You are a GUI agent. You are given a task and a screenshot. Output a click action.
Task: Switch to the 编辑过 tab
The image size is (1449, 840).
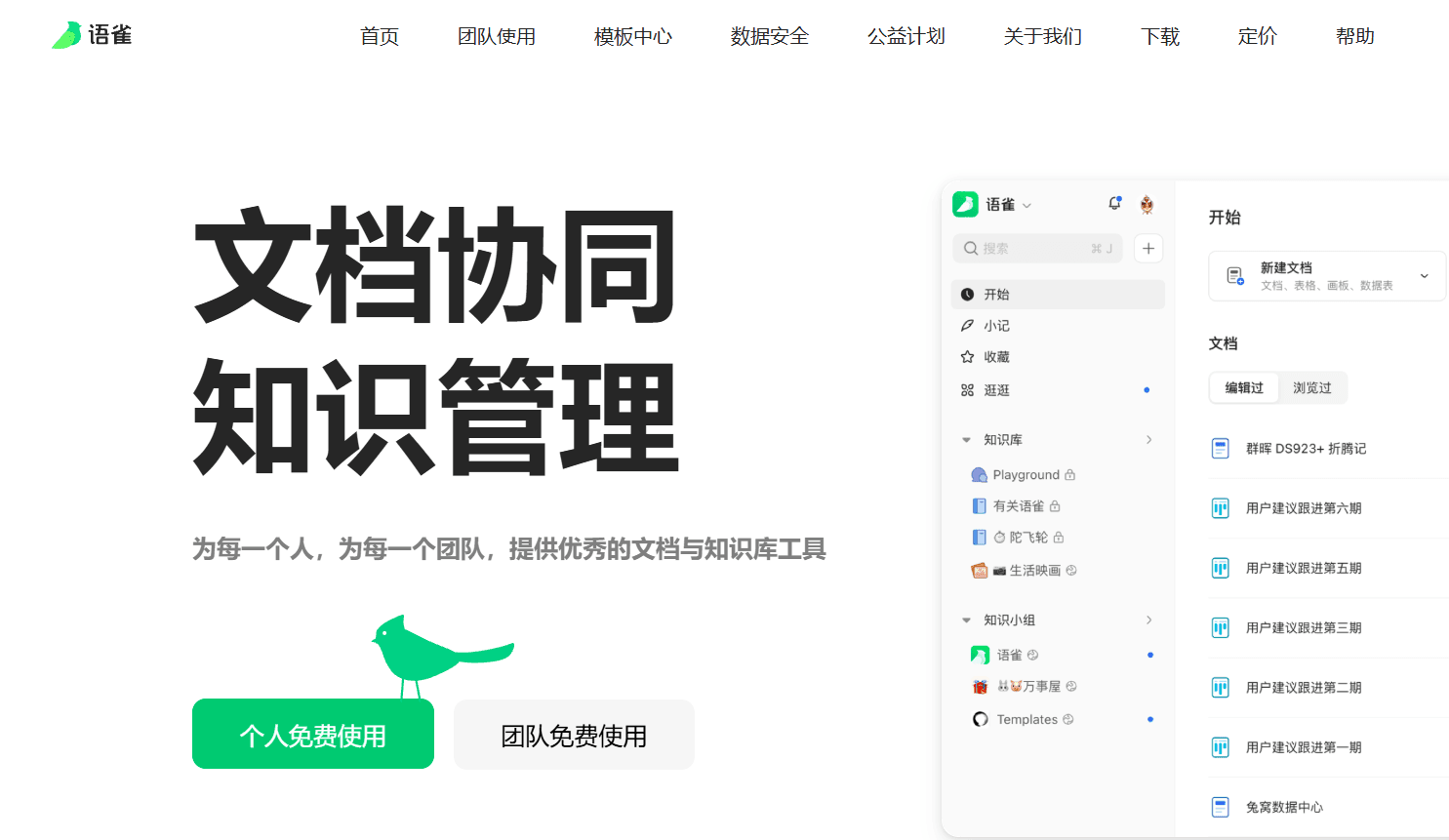tap(1244, 388)
